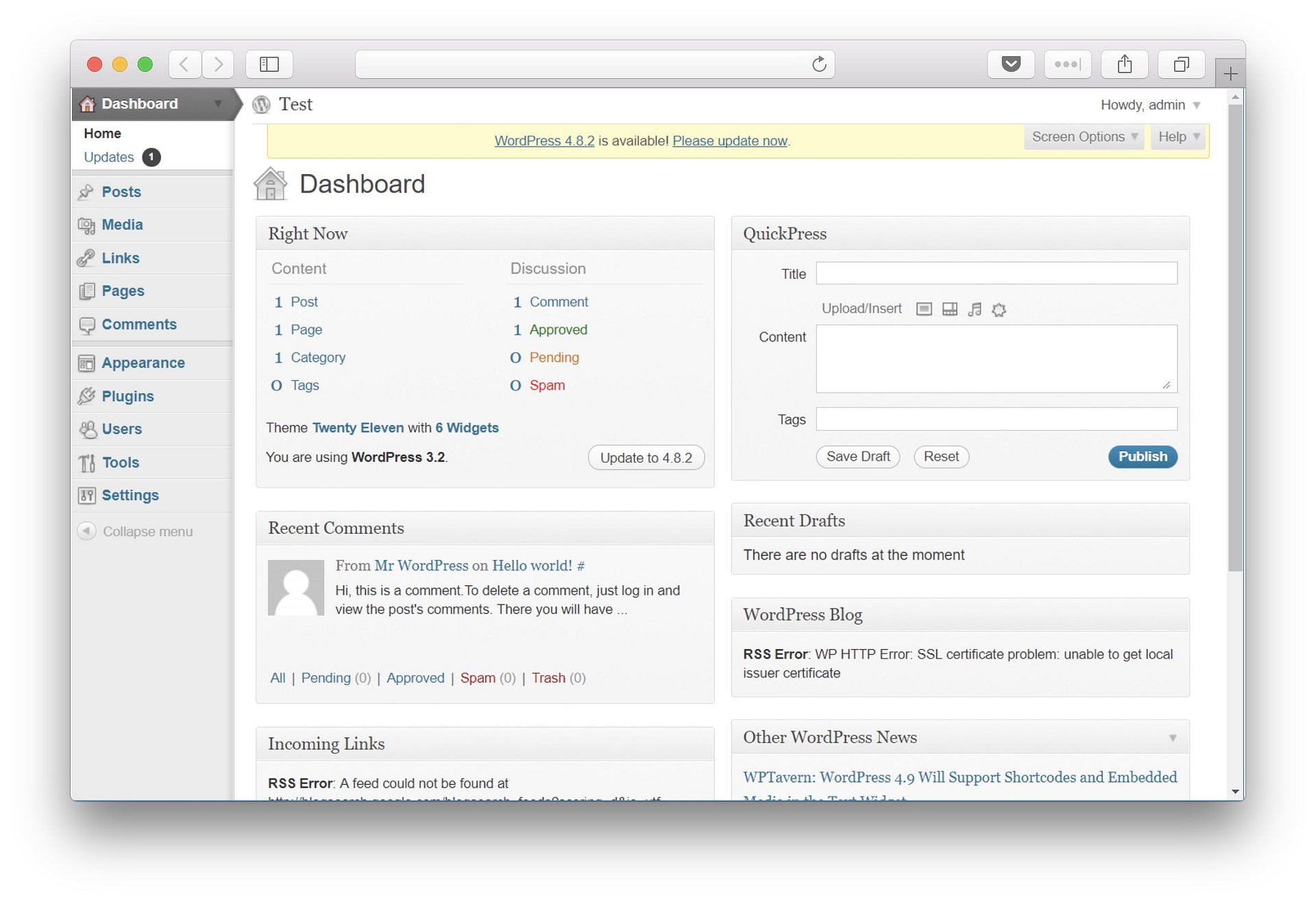Click the Reset button in QuickPress
The width and height of the screenshot is (1316, 902).
coord(941,456)
